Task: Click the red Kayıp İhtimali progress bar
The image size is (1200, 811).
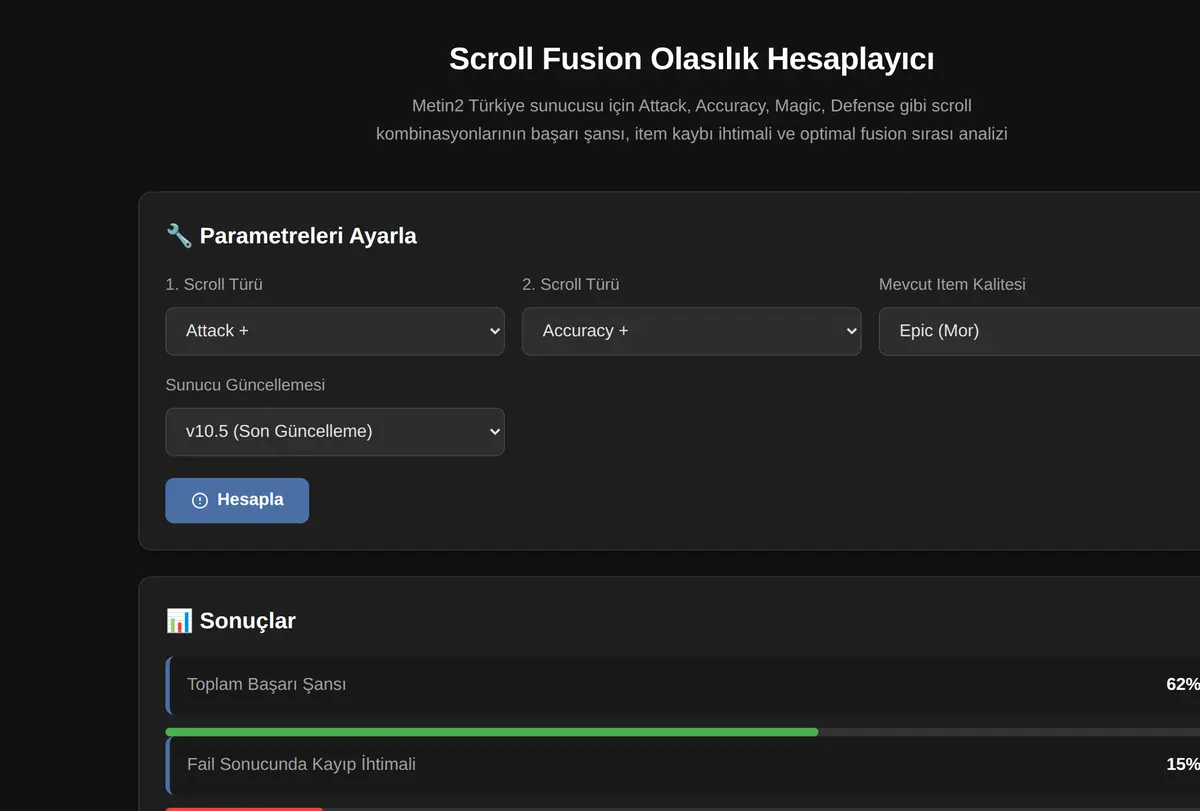Action: point(244,808)
